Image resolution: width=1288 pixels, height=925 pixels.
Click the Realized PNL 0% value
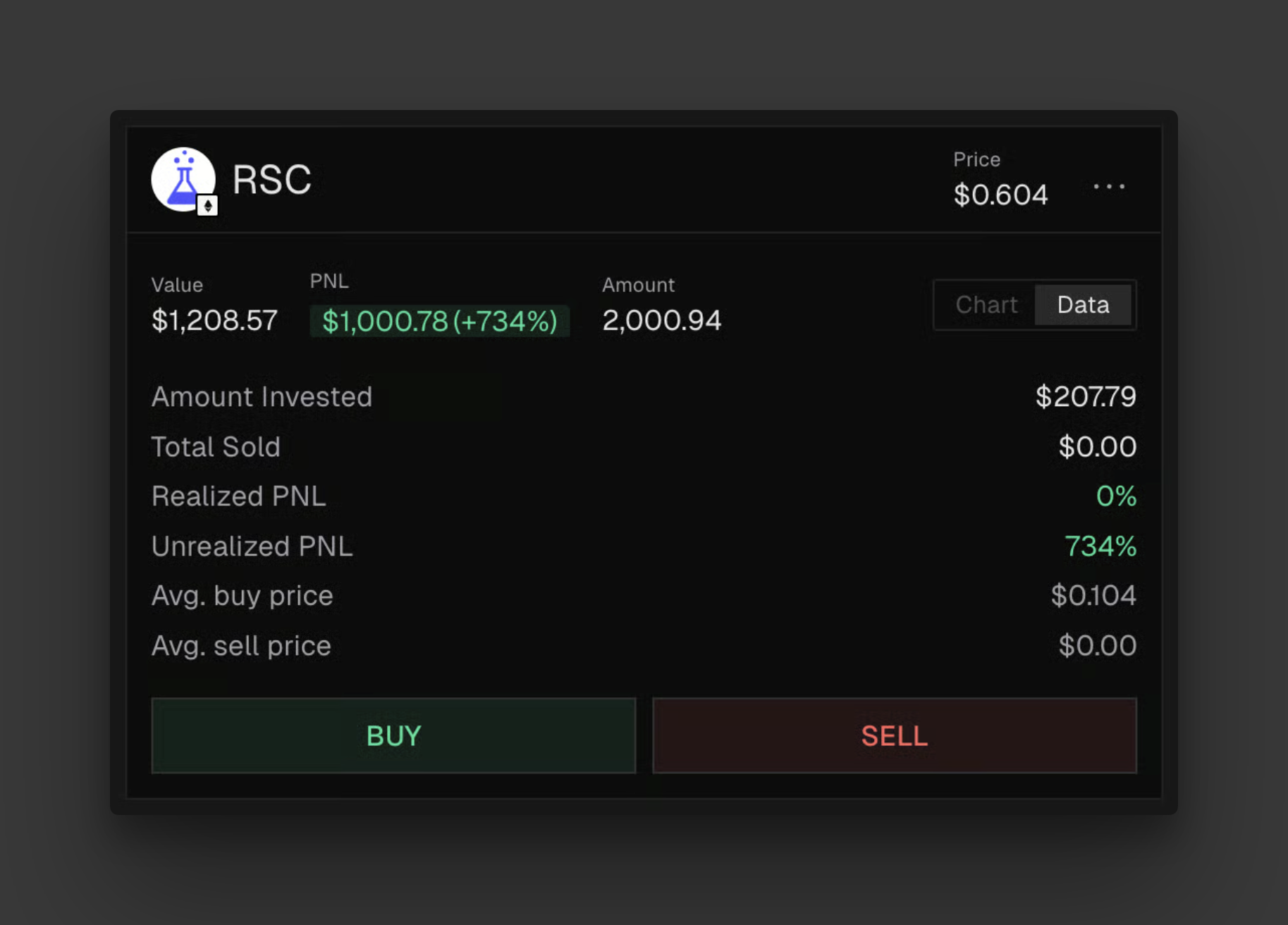click(1115, 496)
